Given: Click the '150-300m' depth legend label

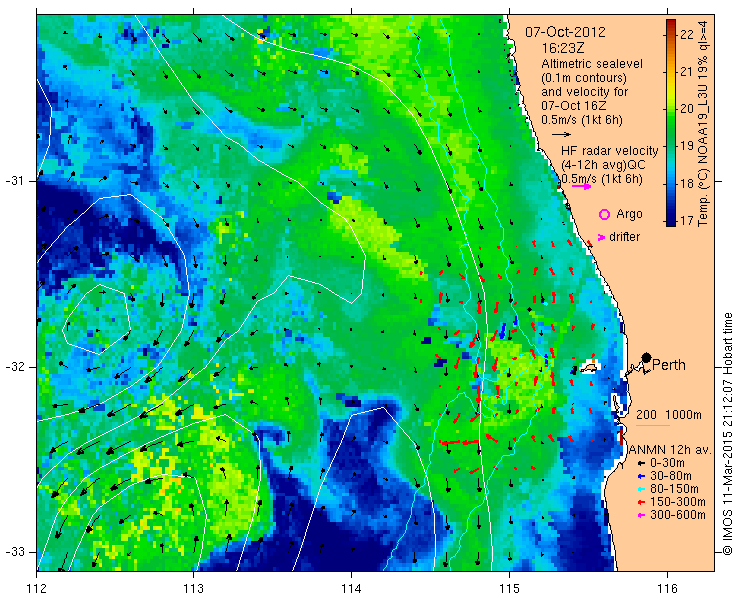Looking at the screenshot, I should (x=678, y=502).
